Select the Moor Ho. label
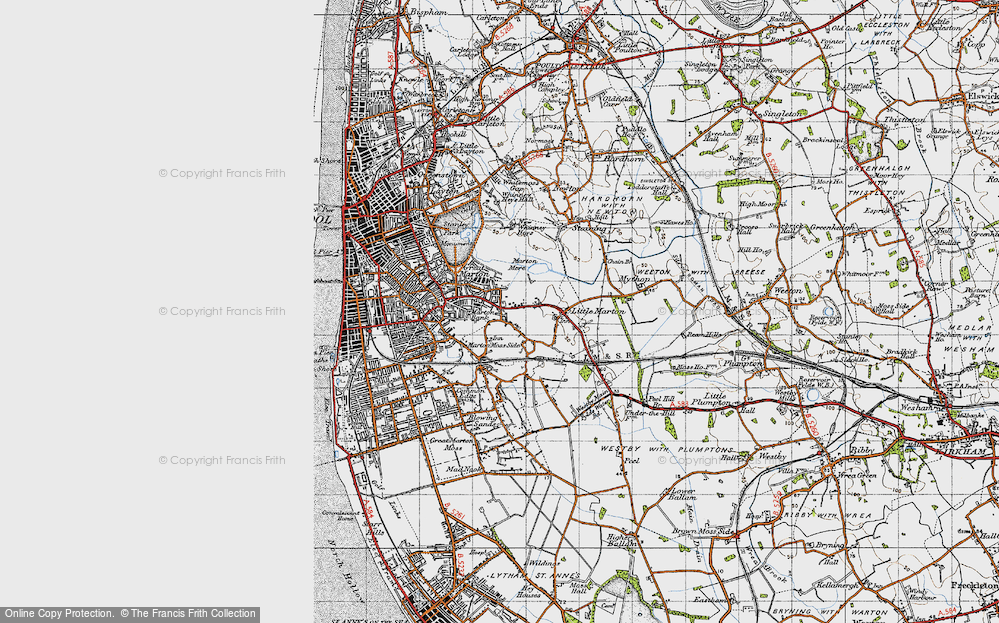Screen dimensions: 999x623 (829, 182)
